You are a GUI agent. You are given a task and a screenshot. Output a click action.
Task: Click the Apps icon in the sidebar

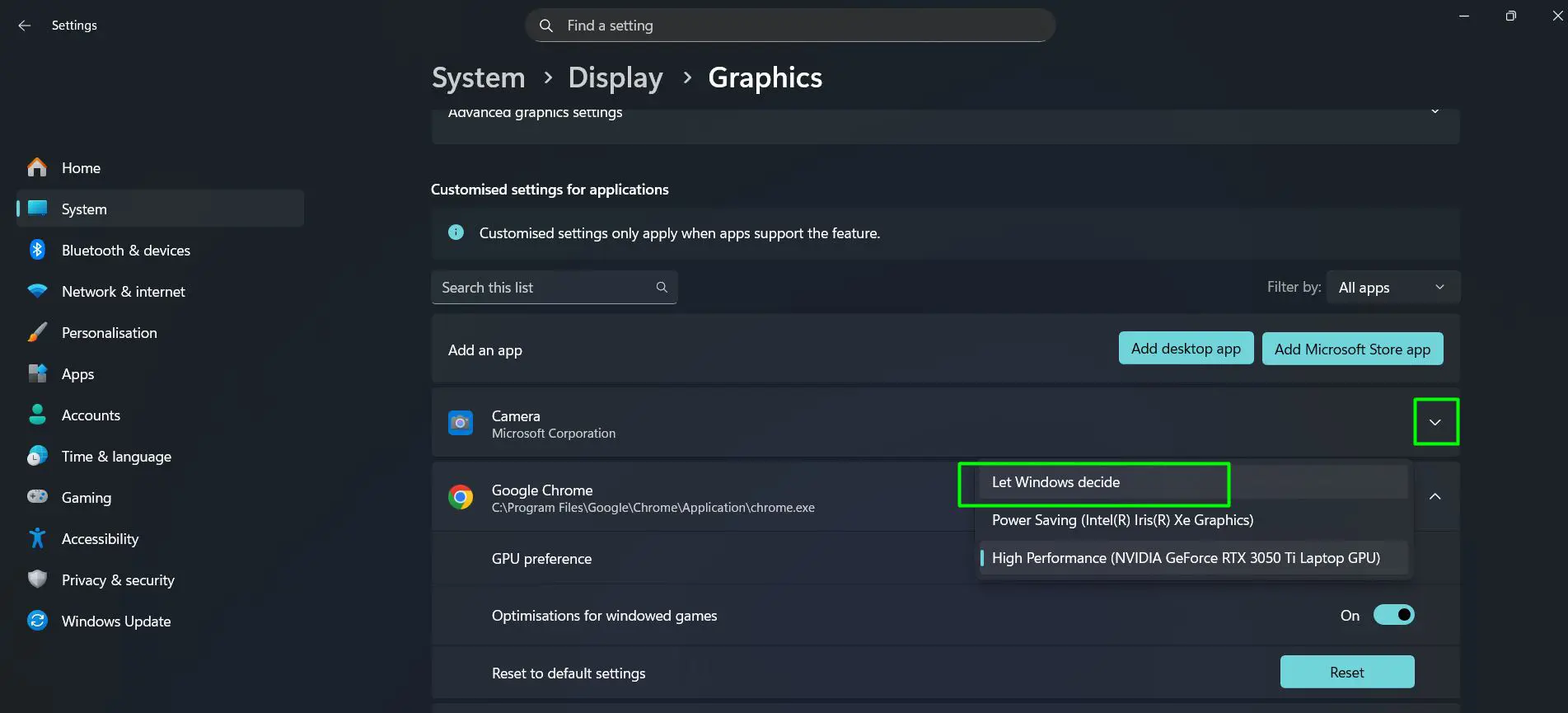(37, 373)
